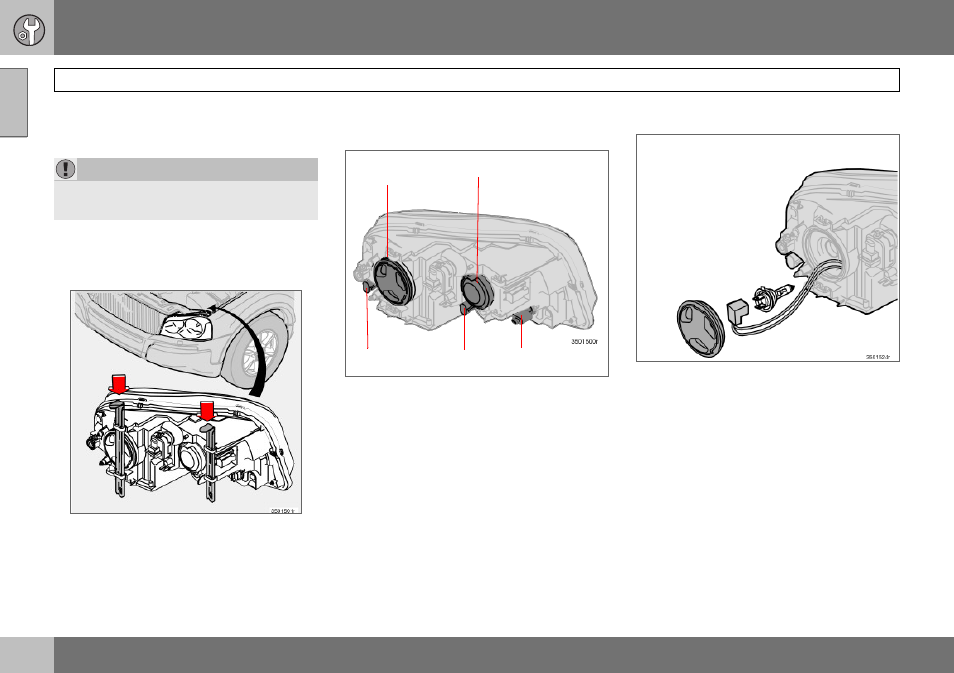This screenshot has height=673, width=954.
Task: Click the empty title box below header
Action: tap(476, 80)
